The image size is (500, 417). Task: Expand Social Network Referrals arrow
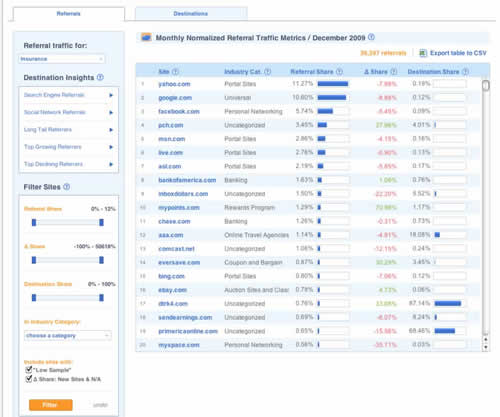[111, 112]
